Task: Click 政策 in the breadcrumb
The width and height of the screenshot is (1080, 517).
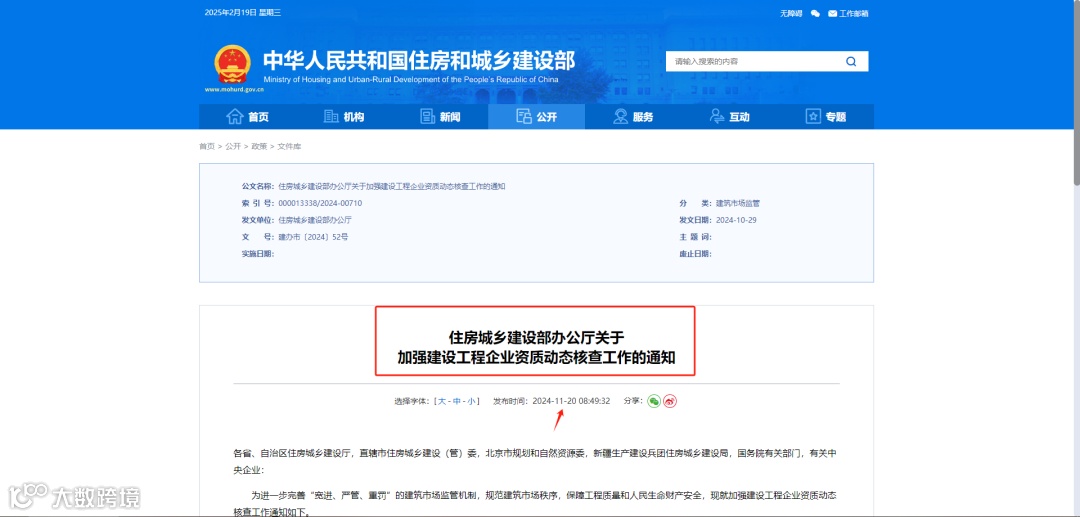Action: pyautogui.click(x=259, y=147)
